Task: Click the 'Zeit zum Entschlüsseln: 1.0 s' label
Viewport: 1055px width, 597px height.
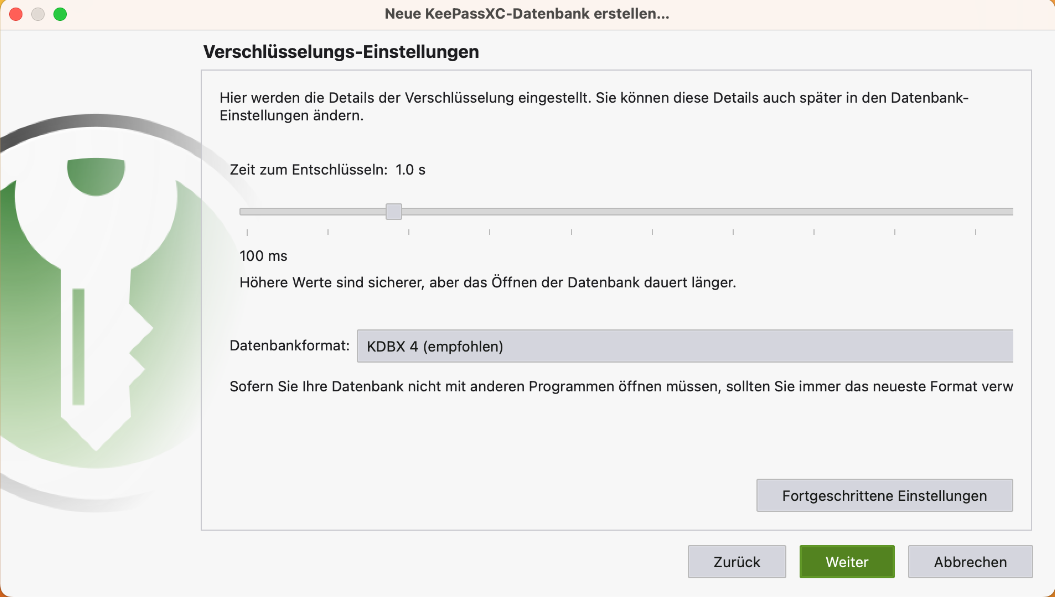Action: click(328, 170)
